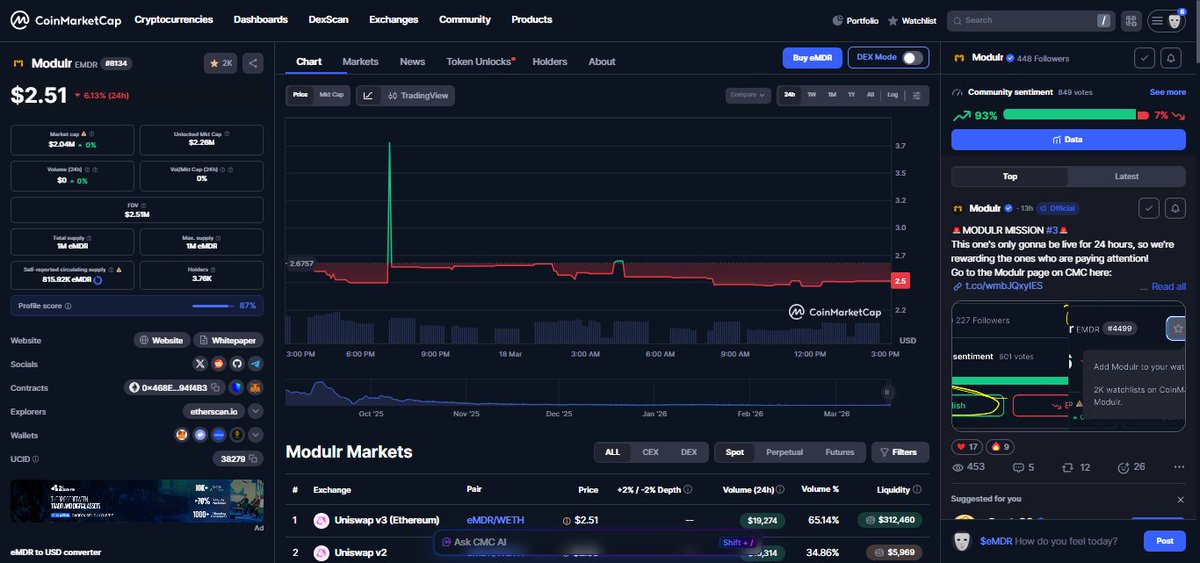The image size is (1200, 563).
Task: Switch to the About tab
Action: click(602, 61)
